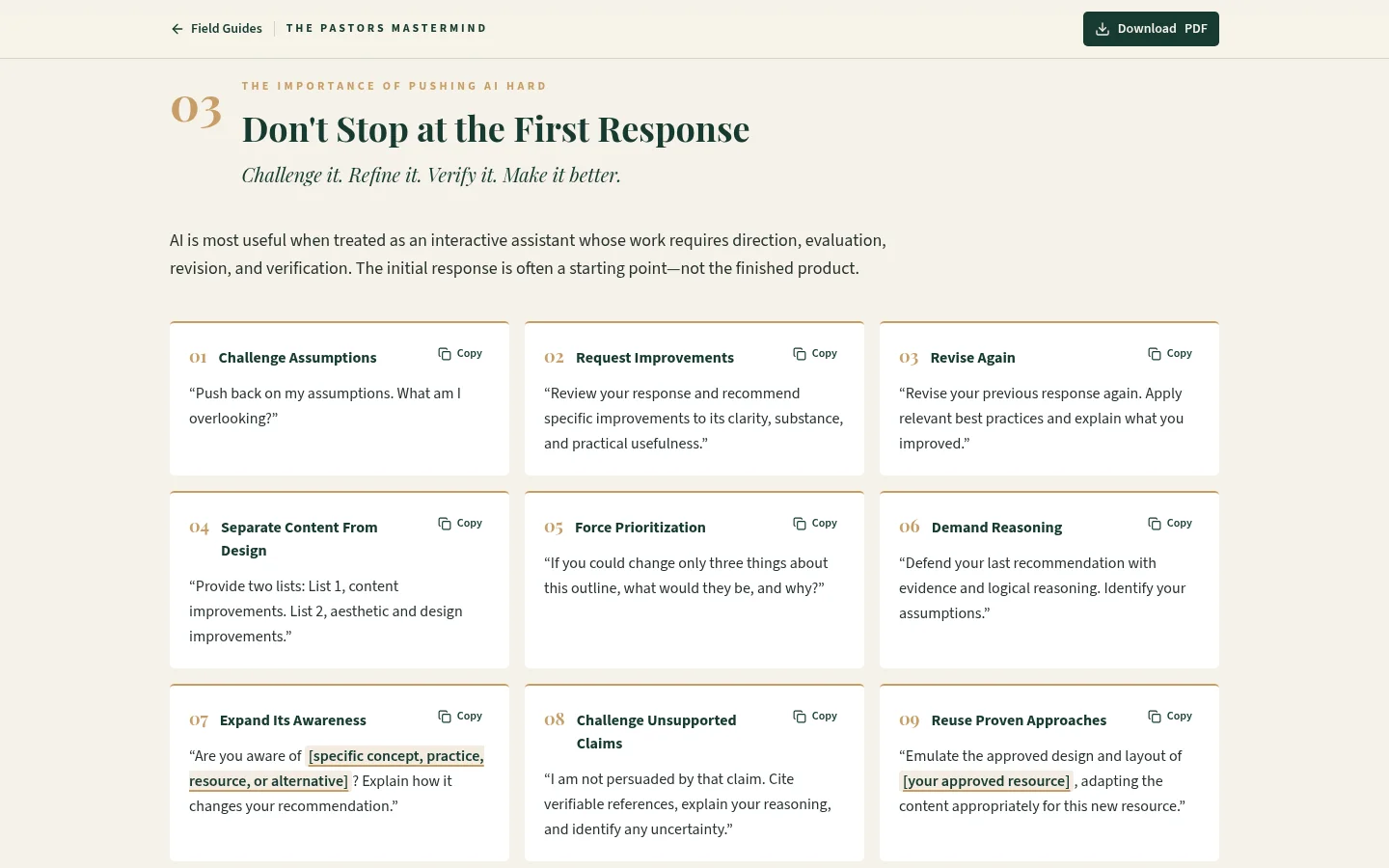
Task: Copy the Demand Reasoning prompt
Action: [1170, 524]
